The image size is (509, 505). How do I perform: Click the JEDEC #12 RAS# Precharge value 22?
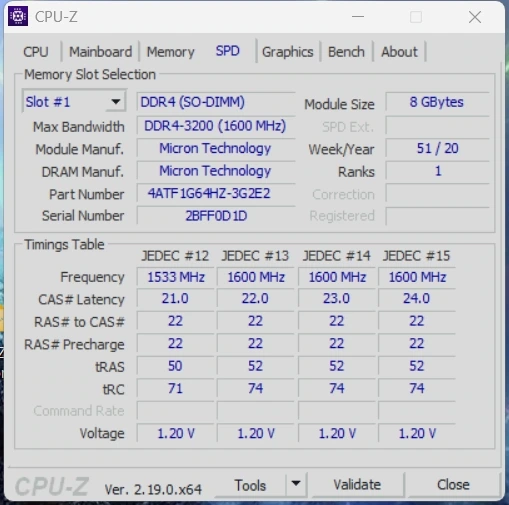pyautogui.click(x=175, y=343)
